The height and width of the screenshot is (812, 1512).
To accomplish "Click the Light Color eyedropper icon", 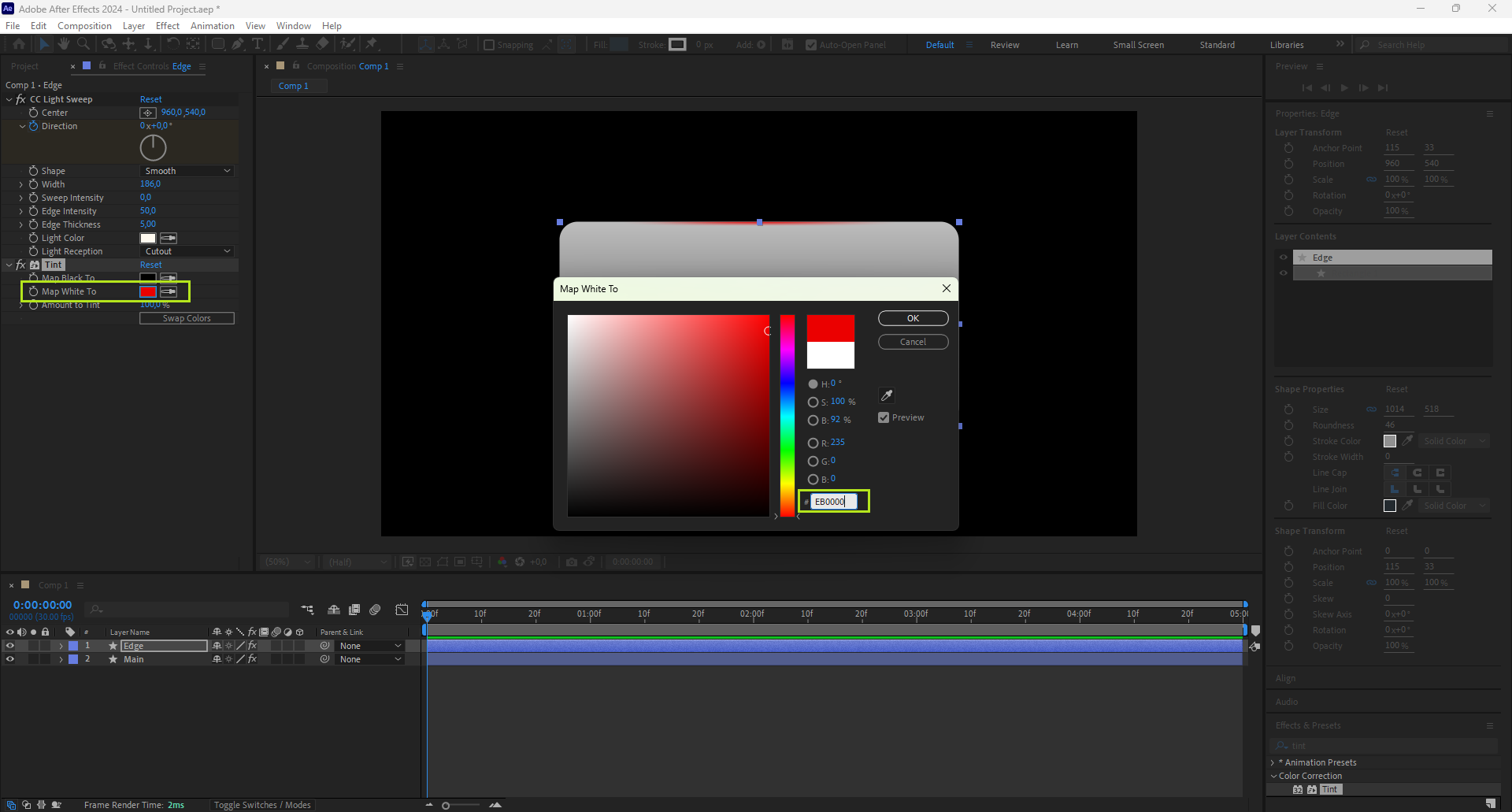I will tap(169, 238).
